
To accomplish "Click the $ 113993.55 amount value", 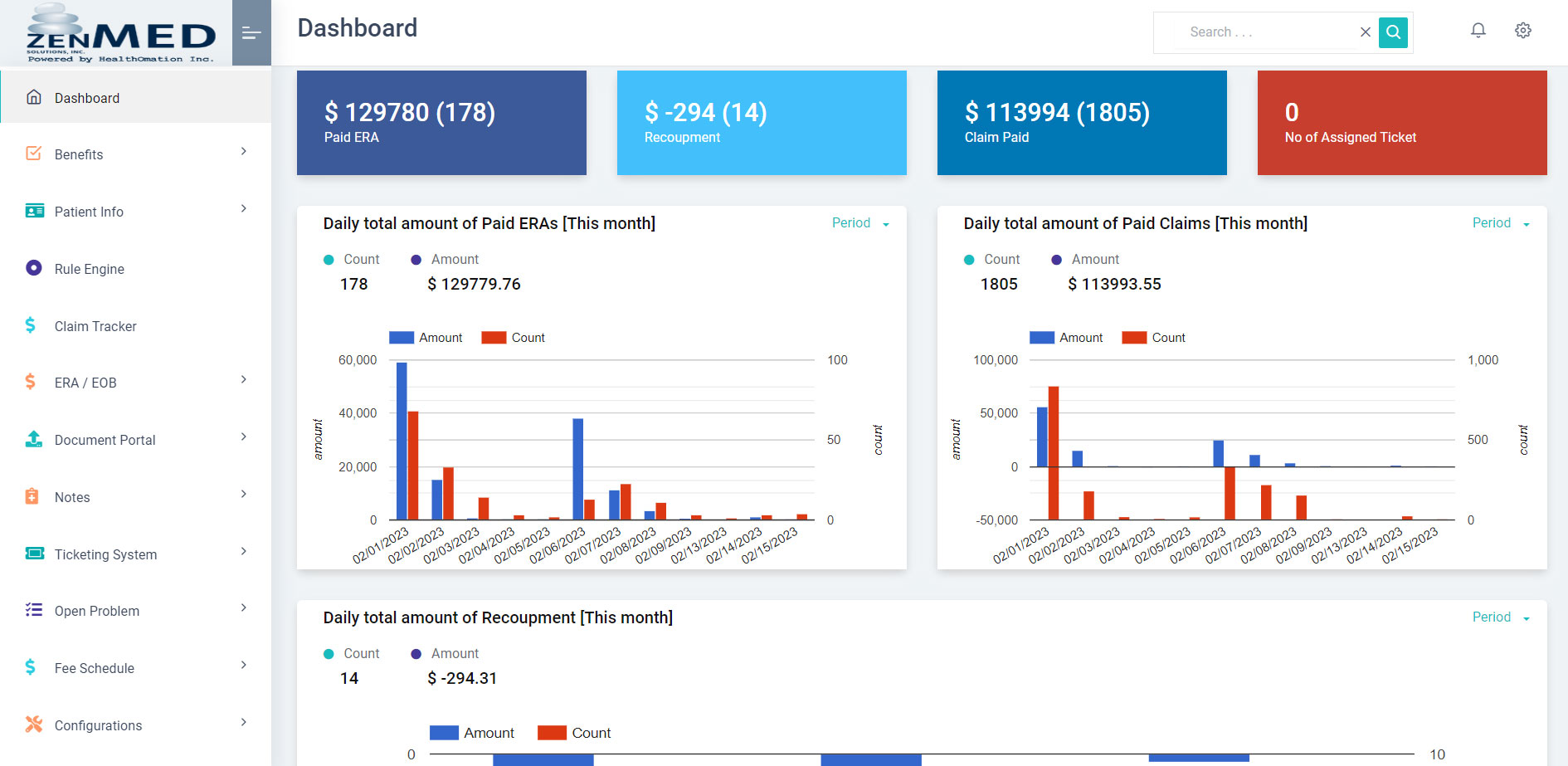I will click(1114, 285).
